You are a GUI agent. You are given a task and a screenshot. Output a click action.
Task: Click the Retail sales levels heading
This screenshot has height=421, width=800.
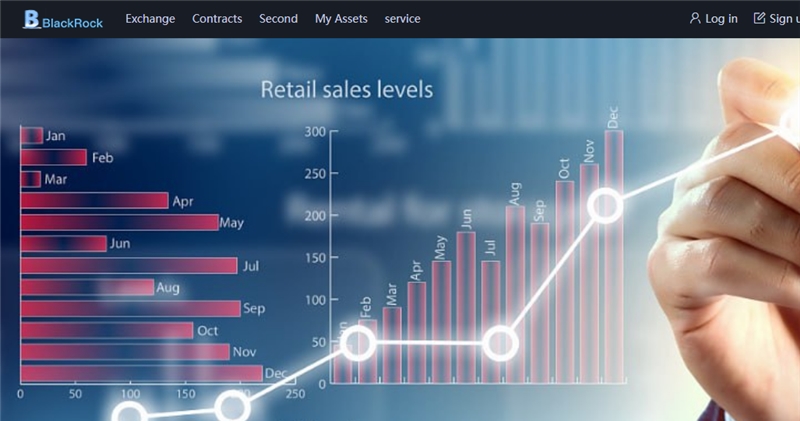tap(346, 89)
